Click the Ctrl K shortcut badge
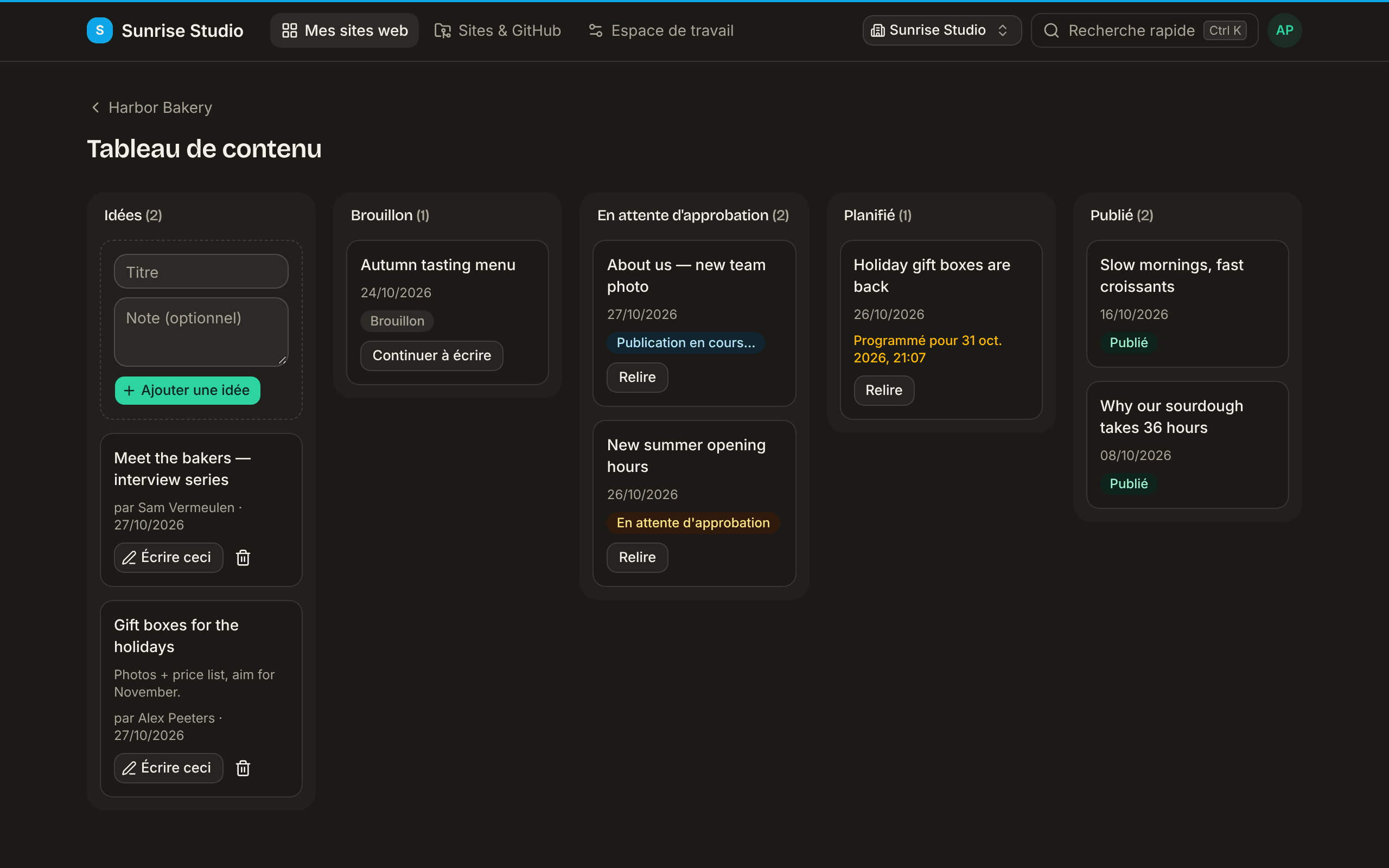The height and width of the screenshot is (868, 1389). click(1224, 30)
